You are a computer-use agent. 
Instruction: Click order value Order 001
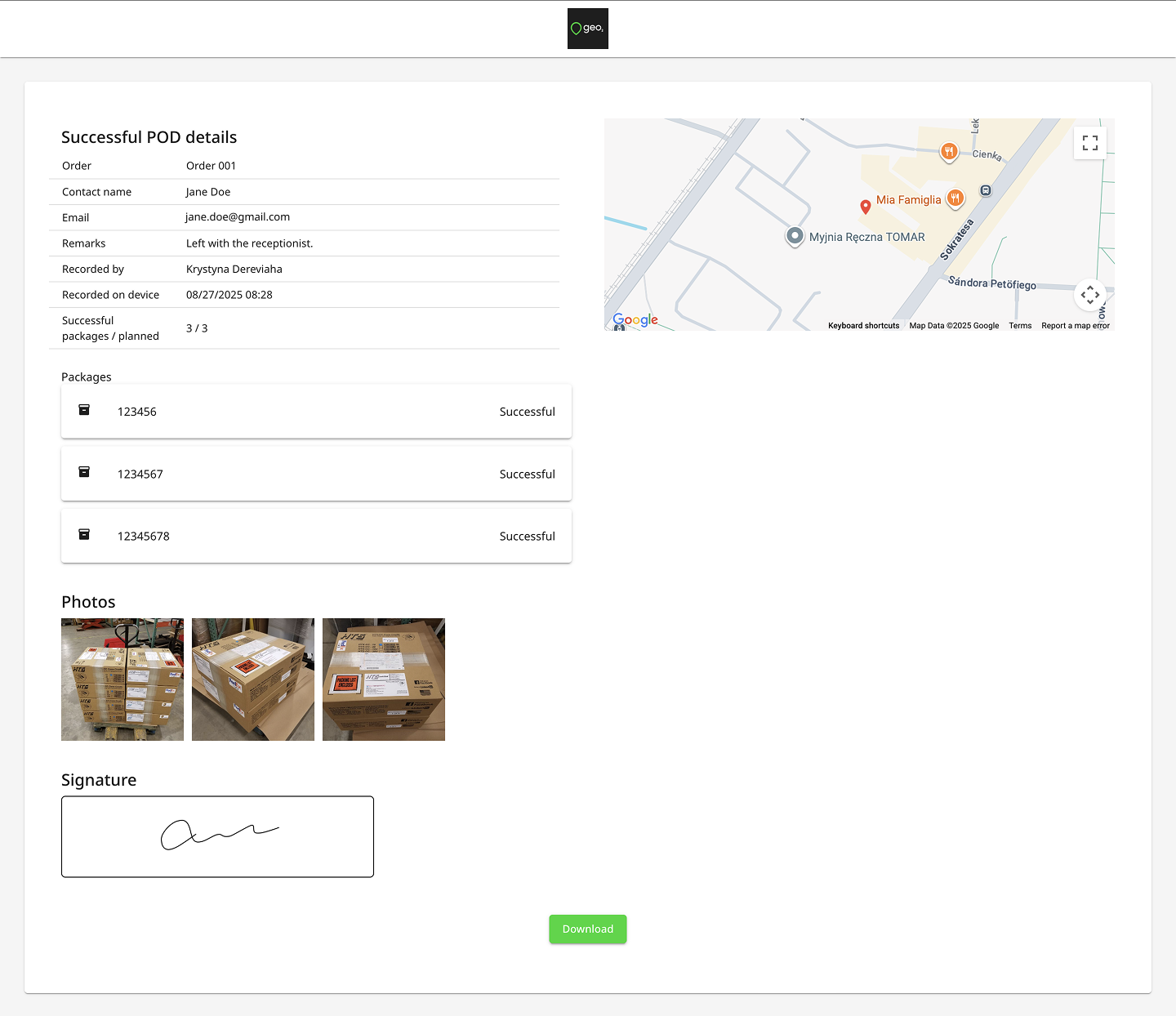click(211, 166)
